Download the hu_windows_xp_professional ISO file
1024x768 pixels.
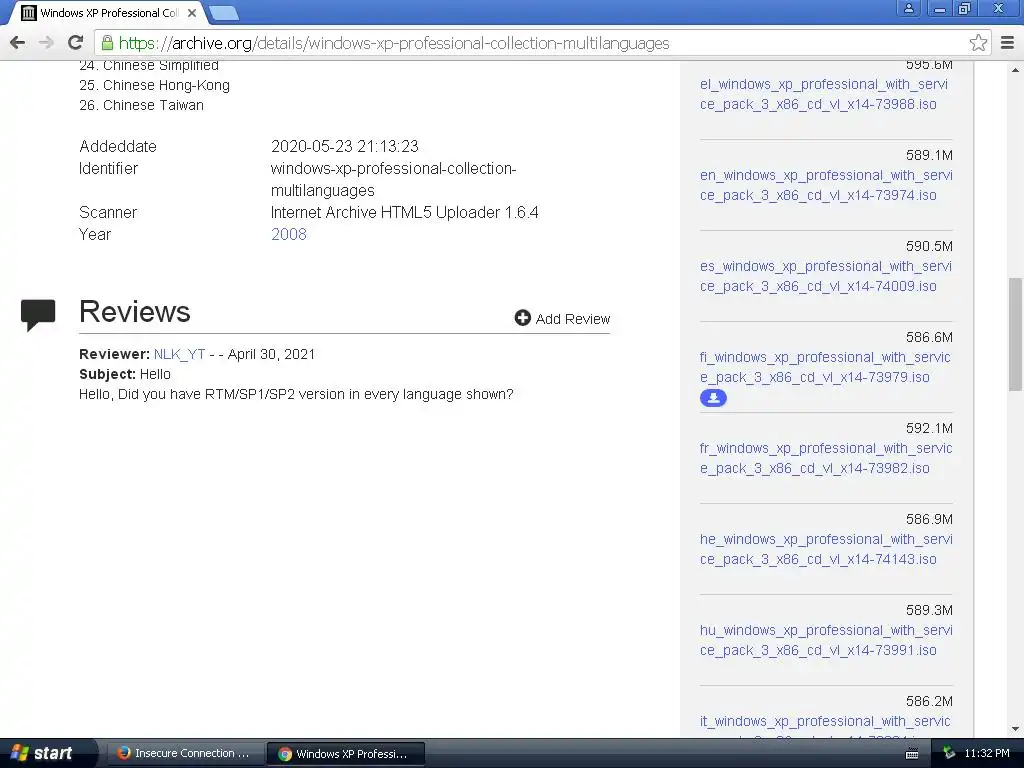point(826,640)
